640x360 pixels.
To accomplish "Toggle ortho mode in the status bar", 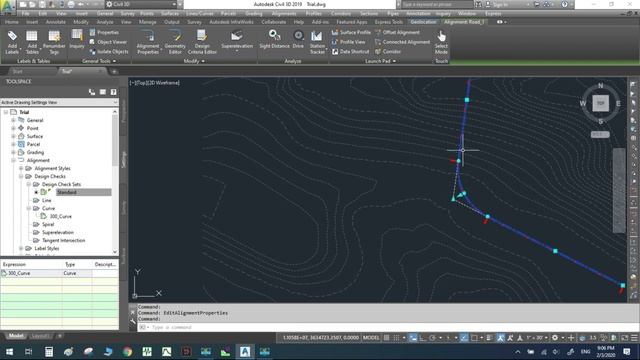I will 422,338.
